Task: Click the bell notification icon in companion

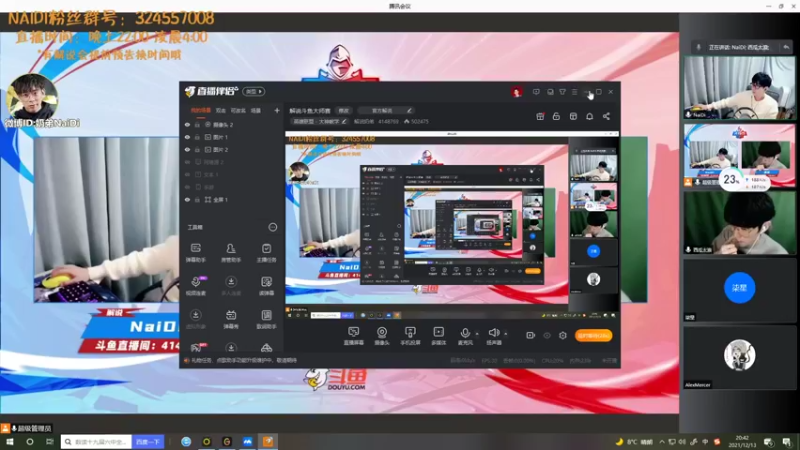Action: (589, 116)
